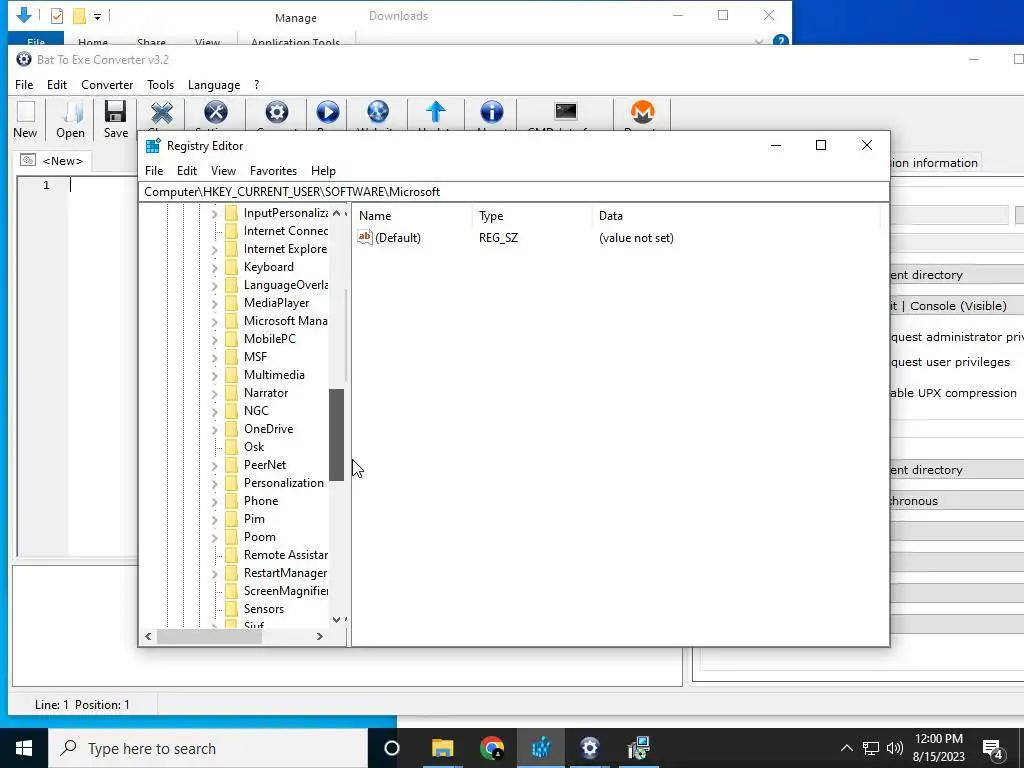Open the notification center icon
1024x768 pixels.
[x=993, y=748]
